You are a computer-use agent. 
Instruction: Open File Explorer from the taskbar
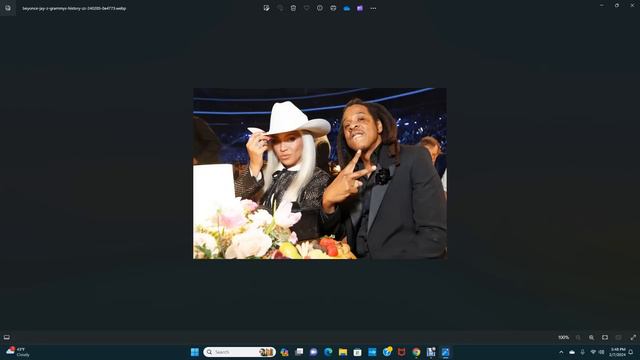343,352
